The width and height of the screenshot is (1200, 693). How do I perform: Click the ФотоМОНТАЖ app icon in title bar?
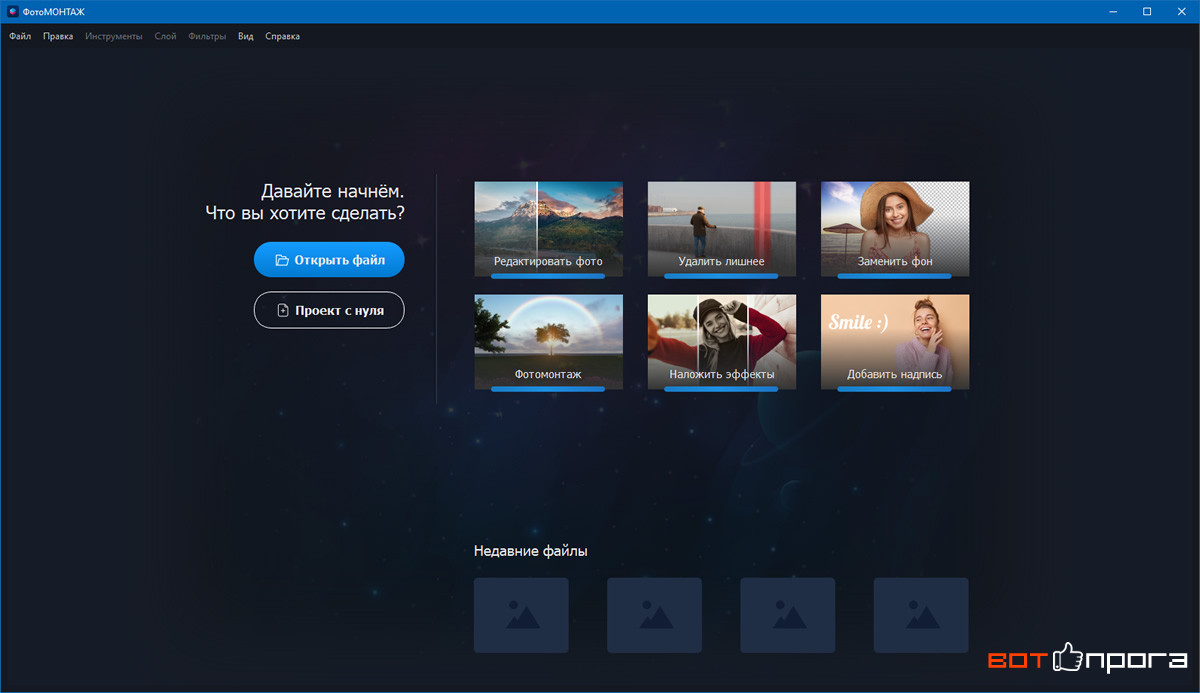[x=13, y=11]
